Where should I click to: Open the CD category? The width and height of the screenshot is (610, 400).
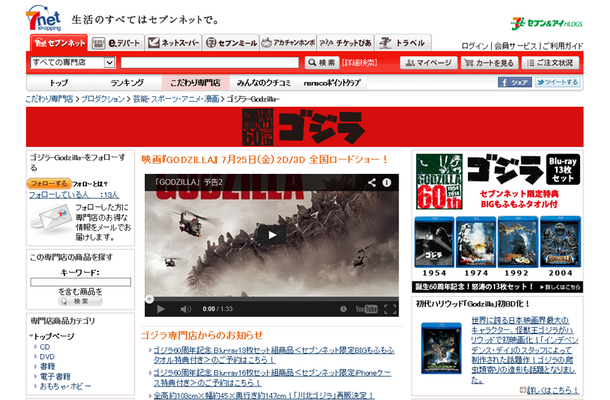tap(45, 347)
